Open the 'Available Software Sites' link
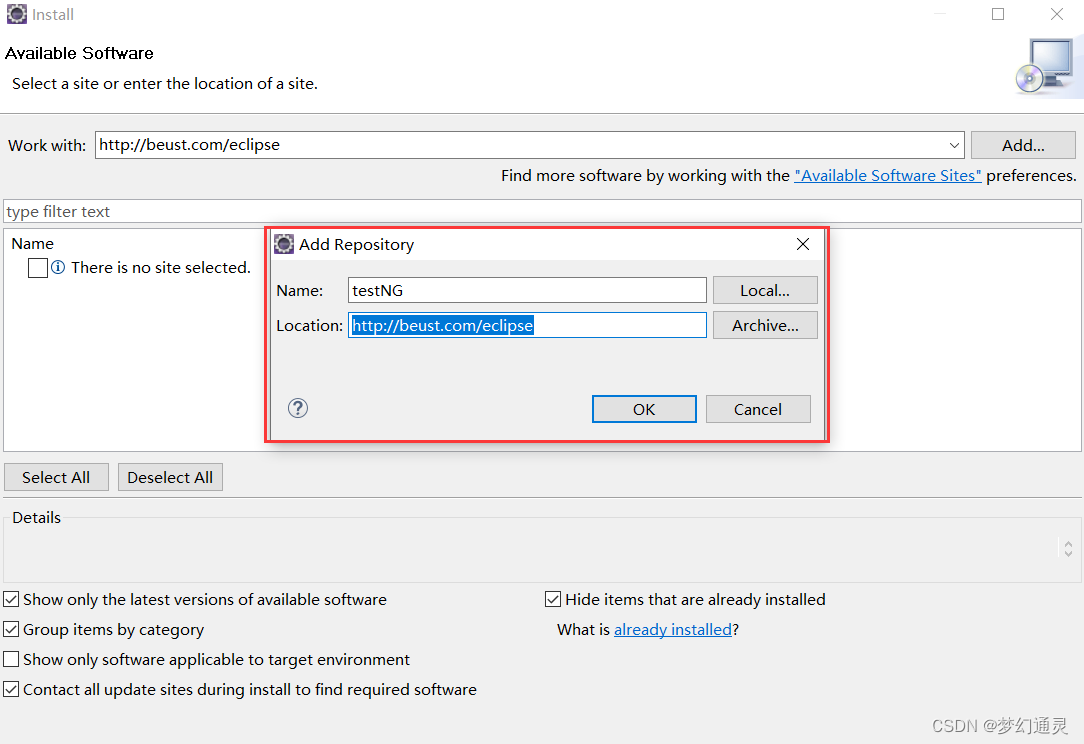The height and width of the screenshot is (744, 1084). (x=888, y=176)
